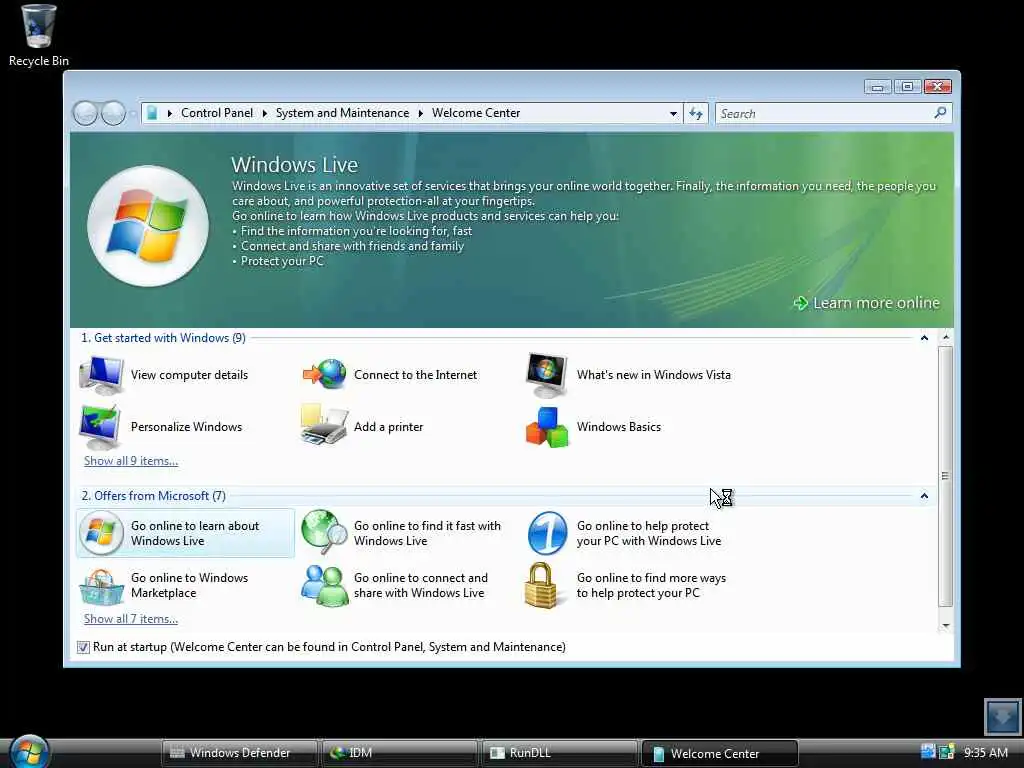Click the Windows Live learn about icon
The width and height of the screenshot is (1024, 768).
tap(101, 533)
